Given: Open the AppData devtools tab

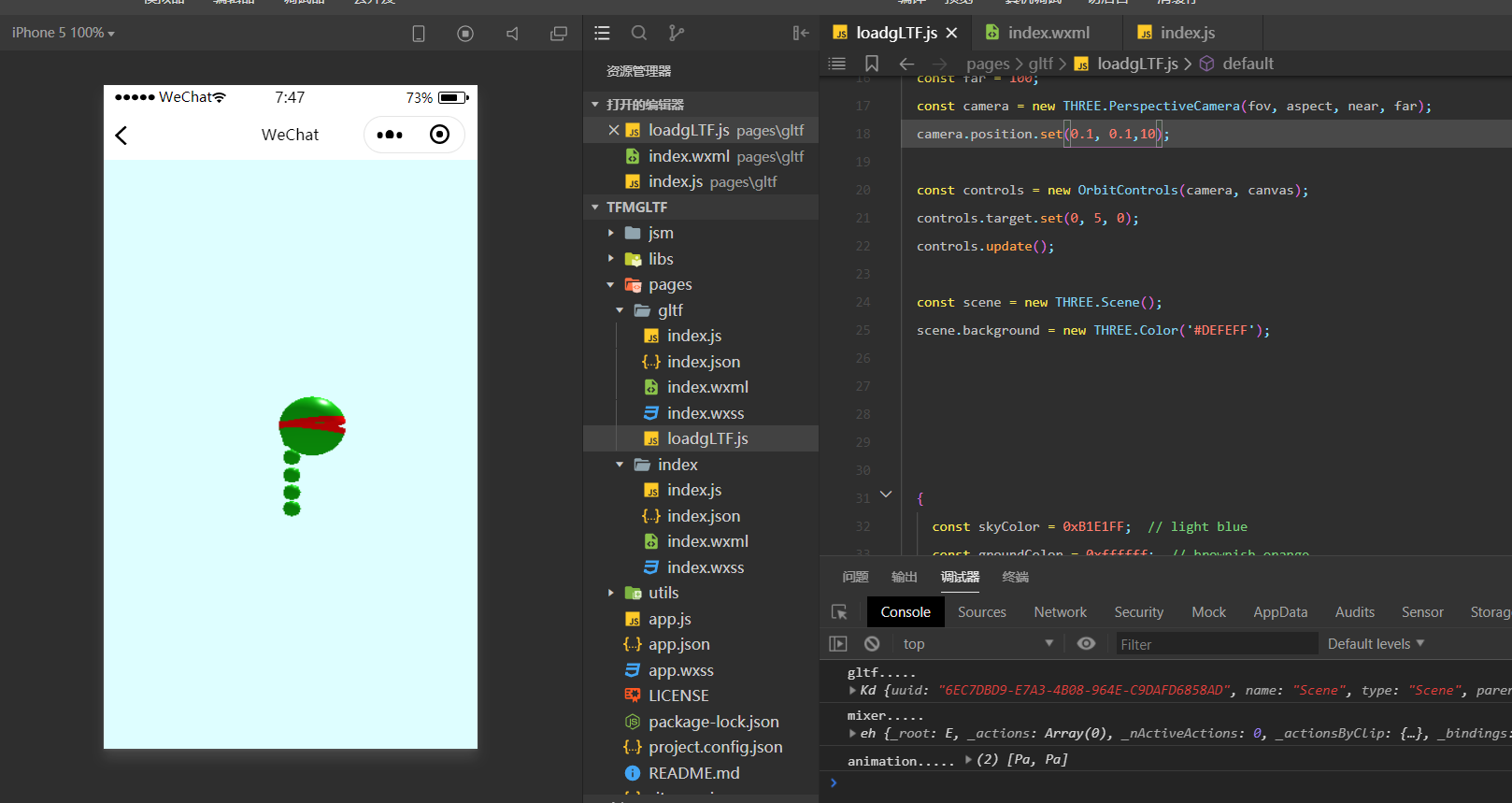Looking at the screenshot, I should pyautogui.click(x=1280, y=612).
